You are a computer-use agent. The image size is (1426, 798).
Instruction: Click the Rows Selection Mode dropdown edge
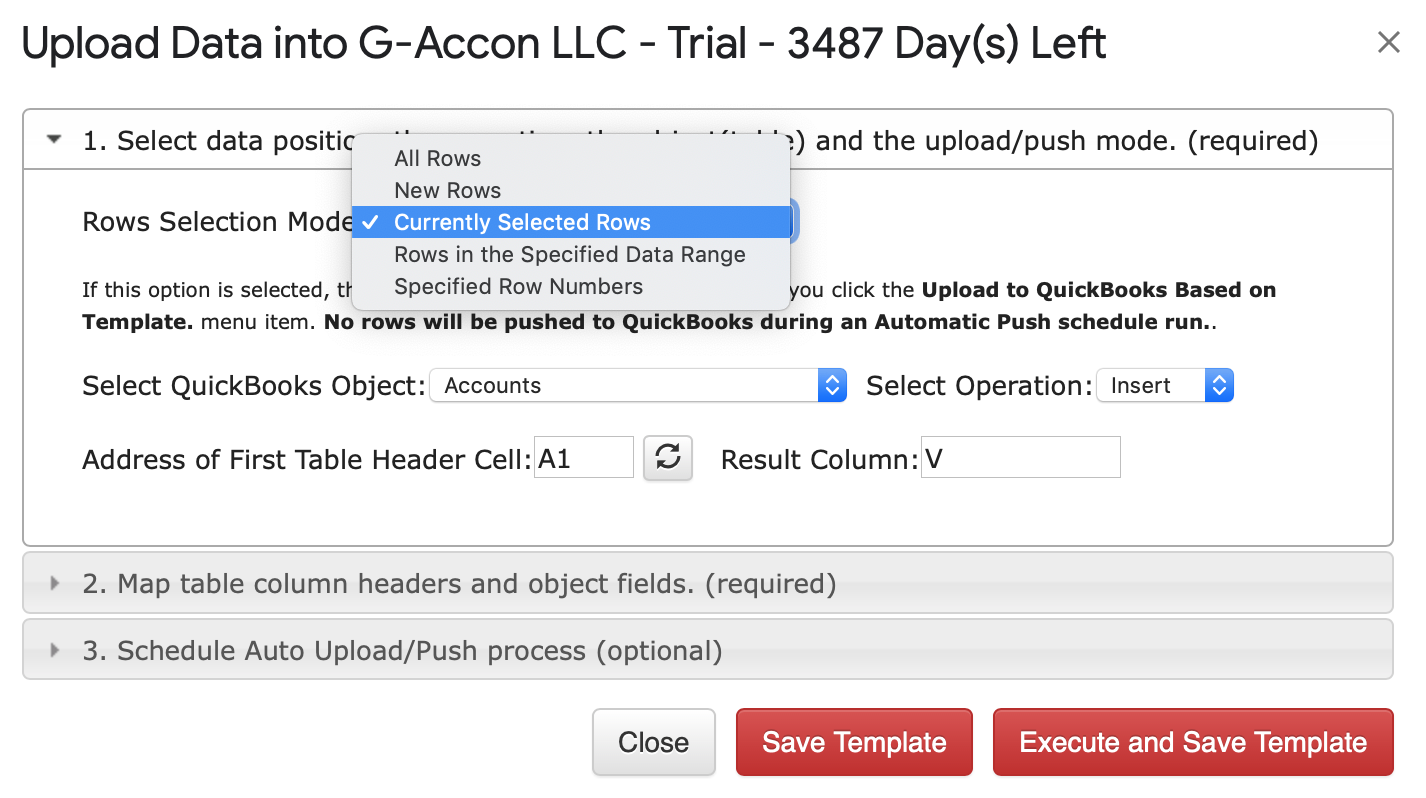coord(794,222)
